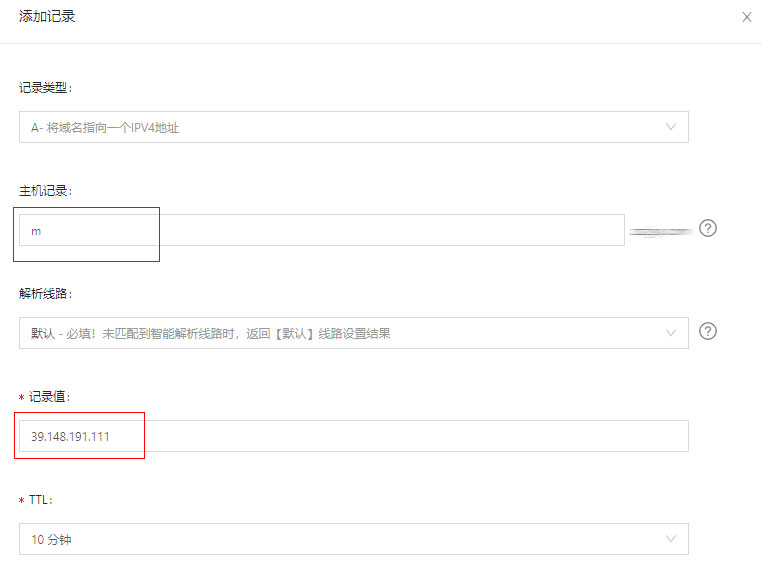Click the red asterisk beside 记录值

point(22,398)
